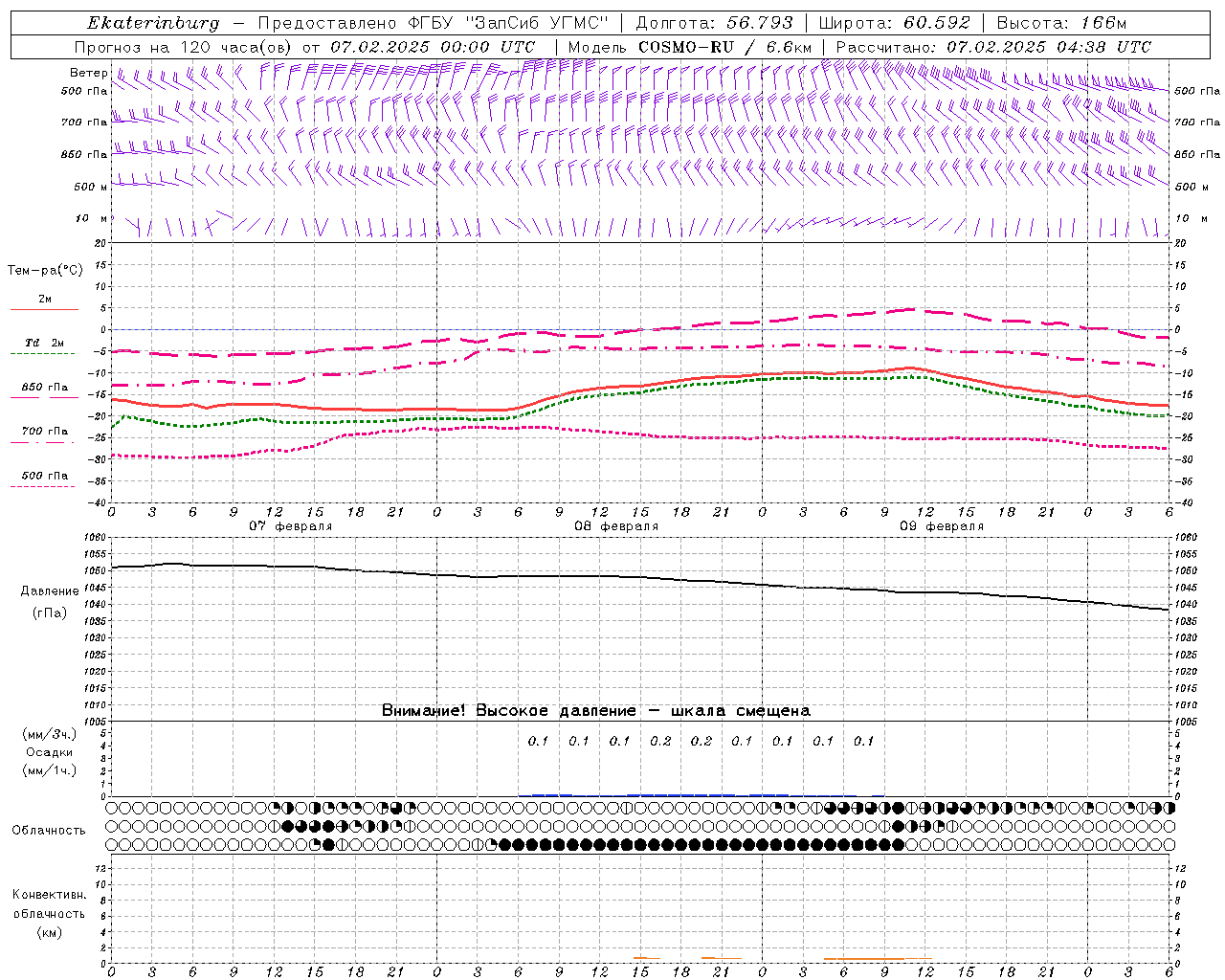Click the 09 февраля date label

click(942, 526)
